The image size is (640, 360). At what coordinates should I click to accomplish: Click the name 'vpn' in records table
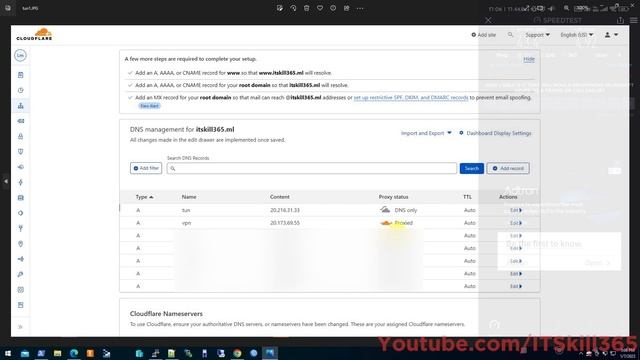(x=187, y=223)
